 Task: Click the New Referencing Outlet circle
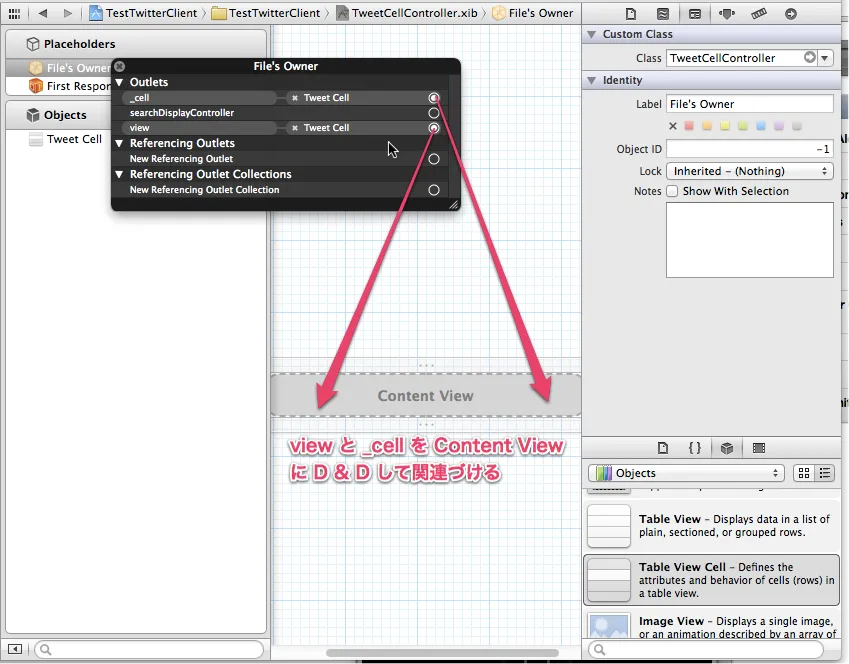[434, 159]
